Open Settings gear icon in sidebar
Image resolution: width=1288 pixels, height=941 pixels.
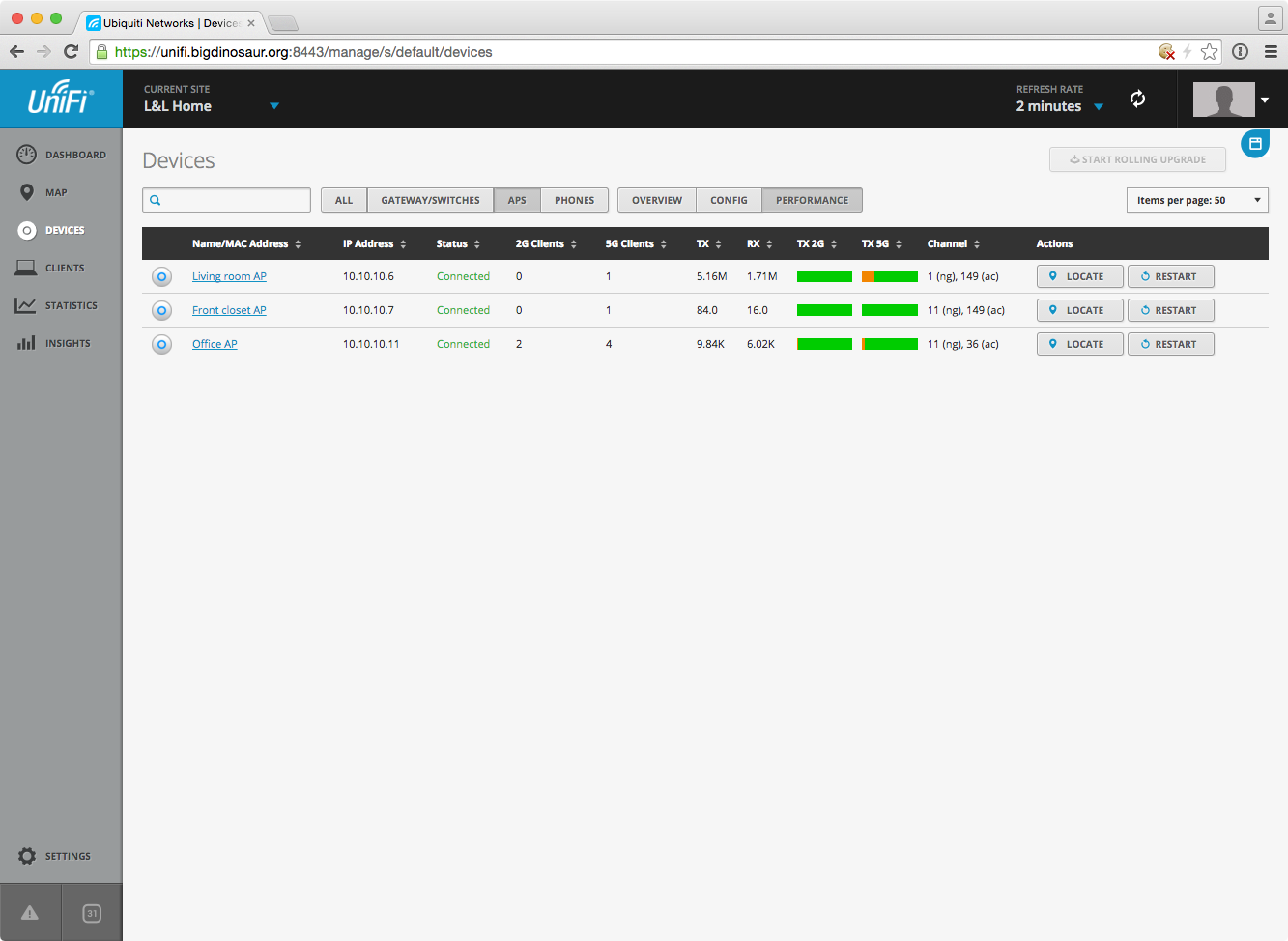pos(27,856)
